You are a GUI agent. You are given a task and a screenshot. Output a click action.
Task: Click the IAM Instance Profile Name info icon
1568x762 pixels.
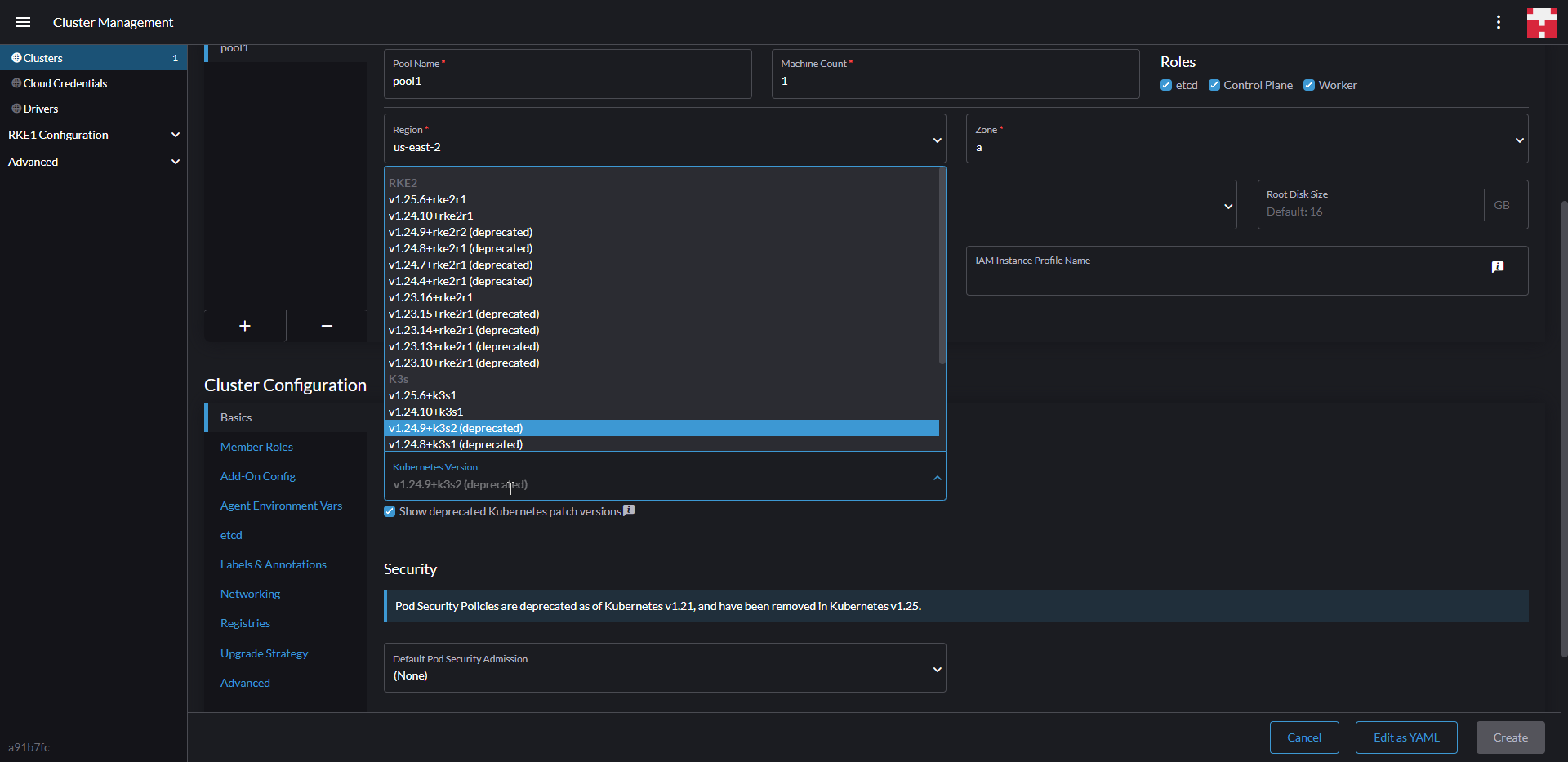1499,266
